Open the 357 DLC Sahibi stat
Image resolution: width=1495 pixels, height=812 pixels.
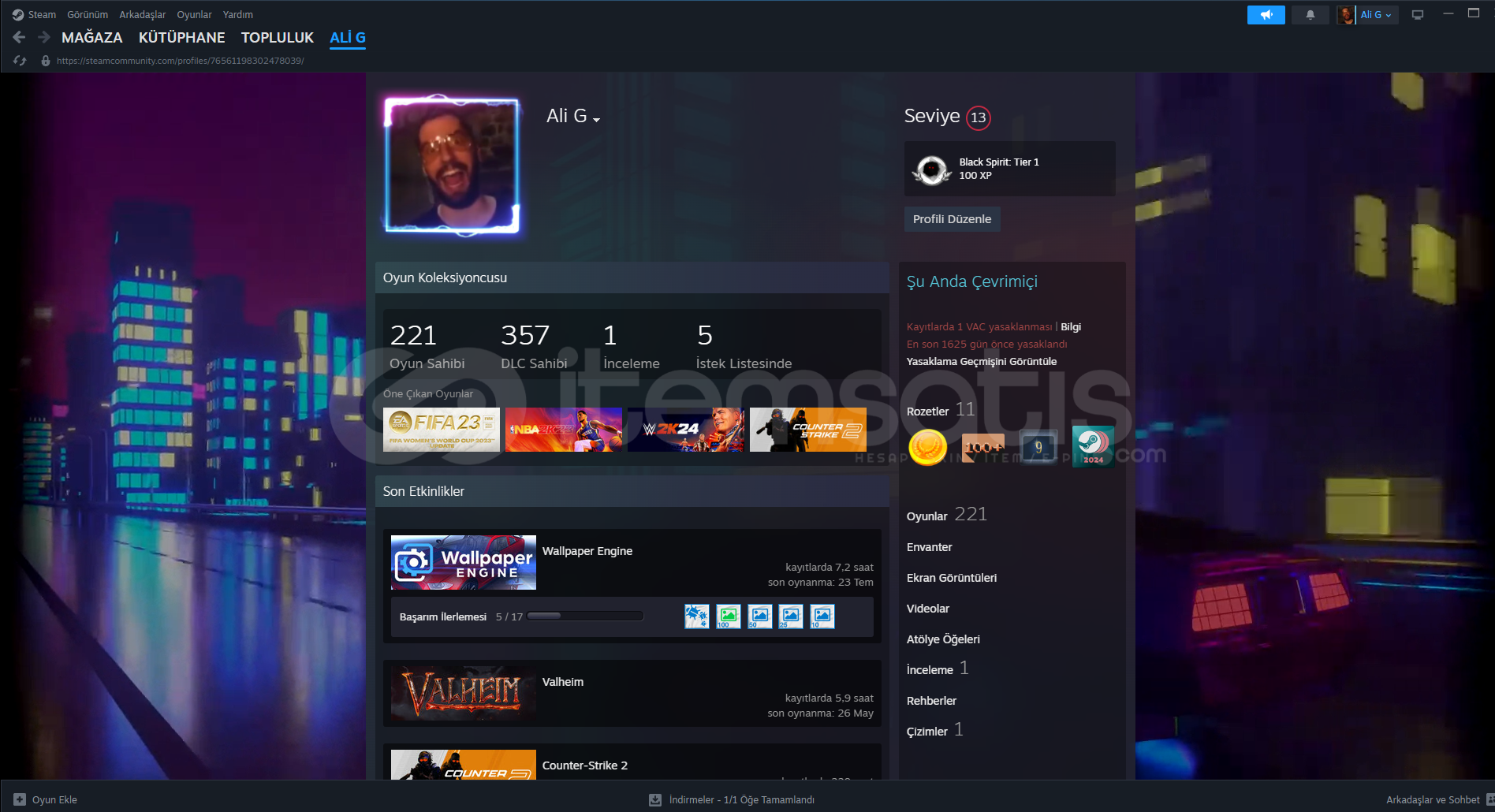tap(534, 346)
